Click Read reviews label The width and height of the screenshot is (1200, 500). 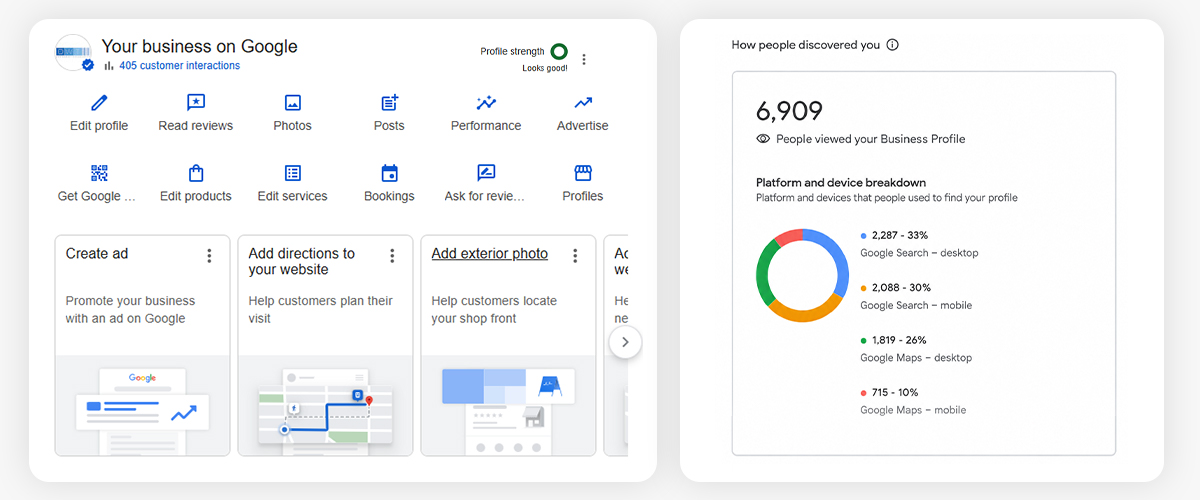point(196,126)
